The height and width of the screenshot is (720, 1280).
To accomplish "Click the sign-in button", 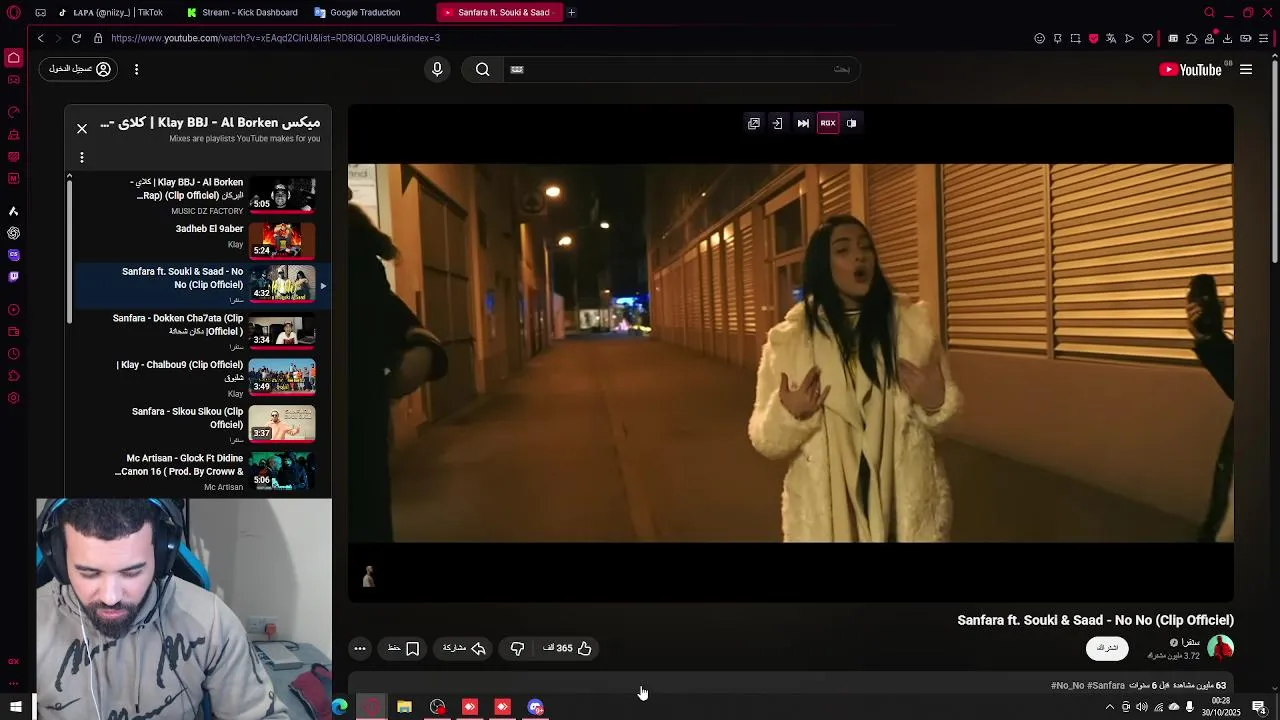I will click(x=79, y=69).
